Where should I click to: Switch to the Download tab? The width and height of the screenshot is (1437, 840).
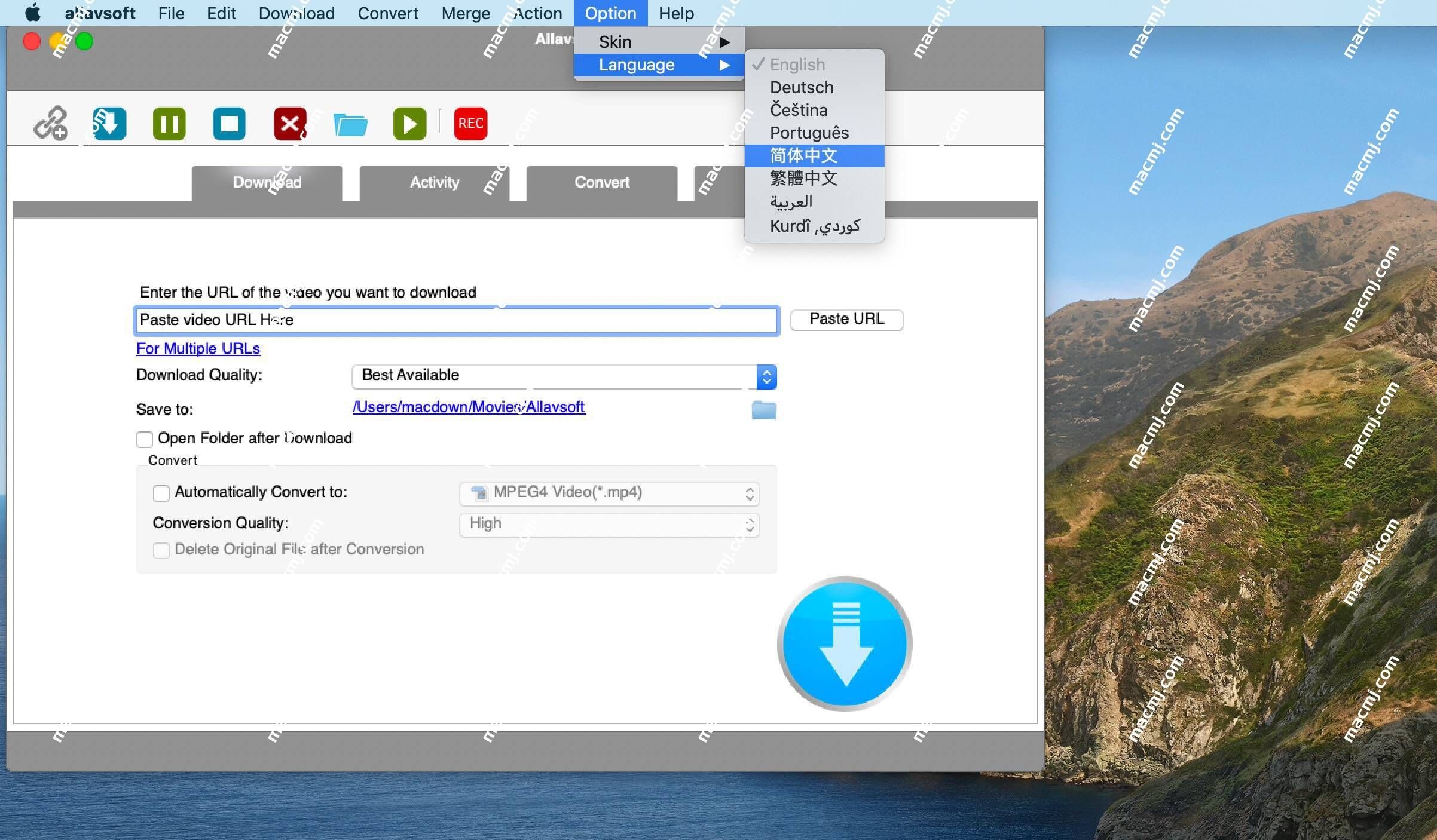pos(267,183)
